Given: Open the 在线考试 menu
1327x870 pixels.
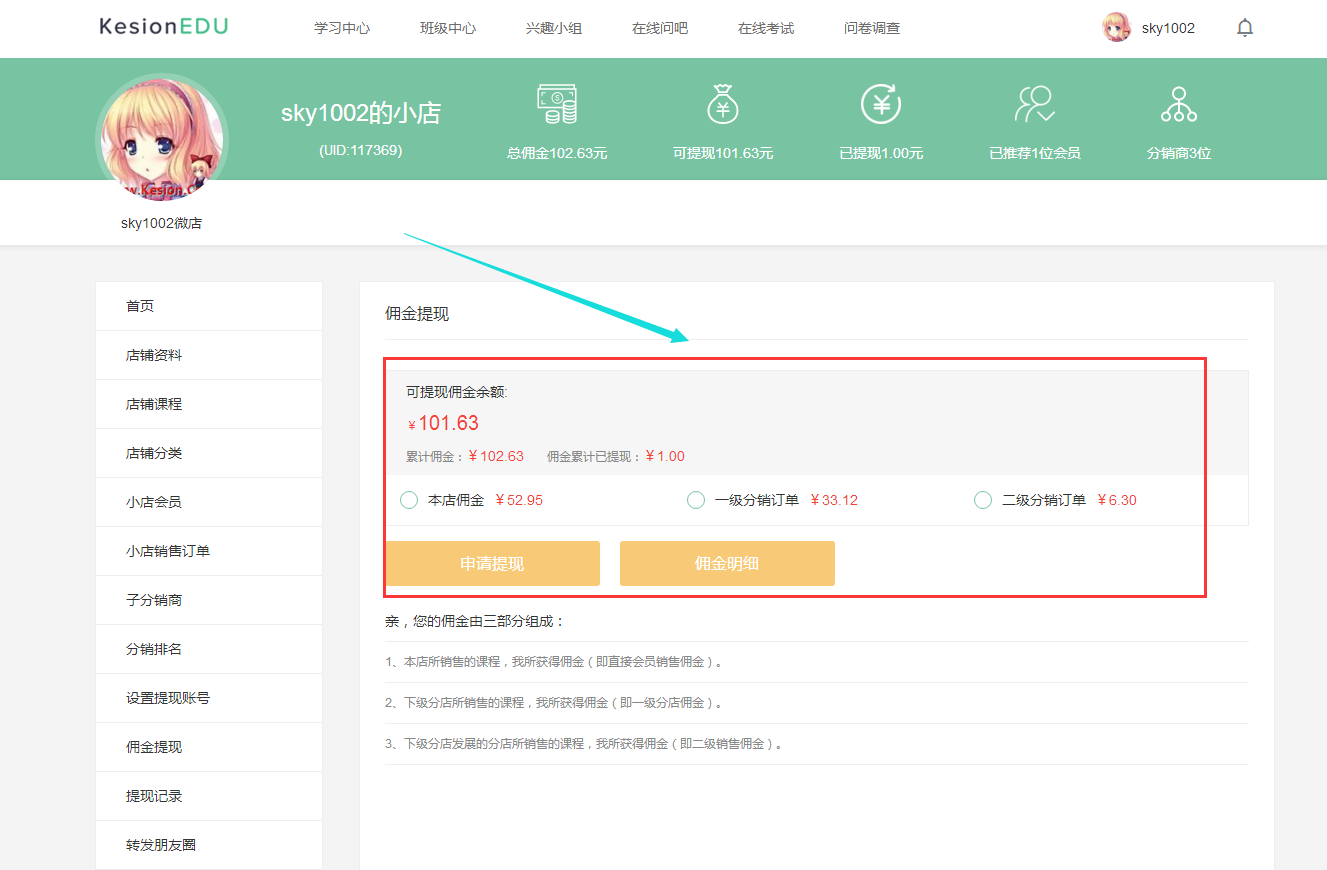Looking at the screenshot, I should click(766, 28).
